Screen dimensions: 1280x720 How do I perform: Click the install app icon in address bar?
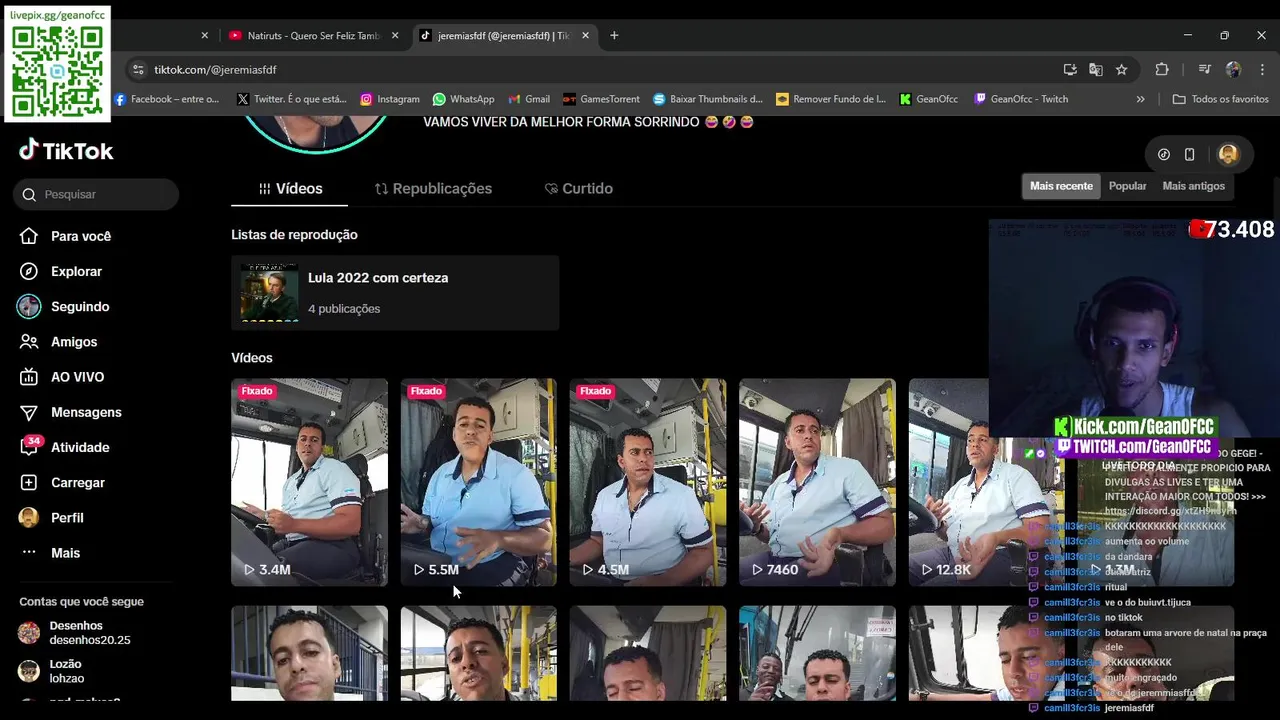pos(1070,69)
